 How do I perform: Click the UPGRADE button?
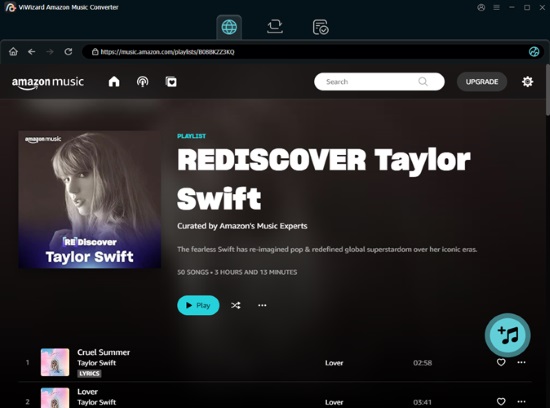click(482, 82)
